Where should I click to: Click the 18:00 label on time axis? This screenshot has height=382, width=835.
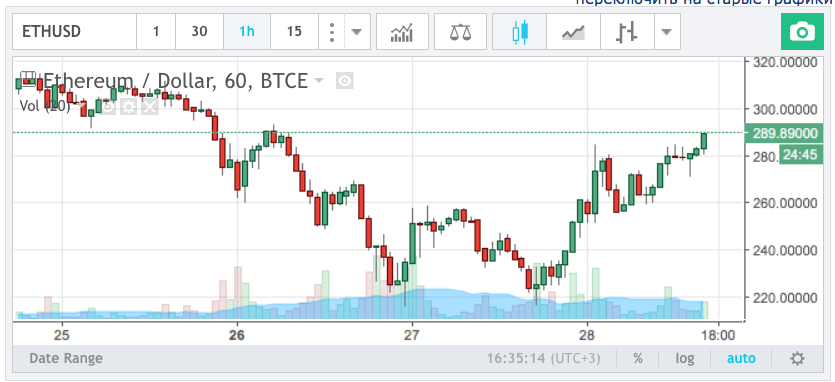tap(718, 336)
